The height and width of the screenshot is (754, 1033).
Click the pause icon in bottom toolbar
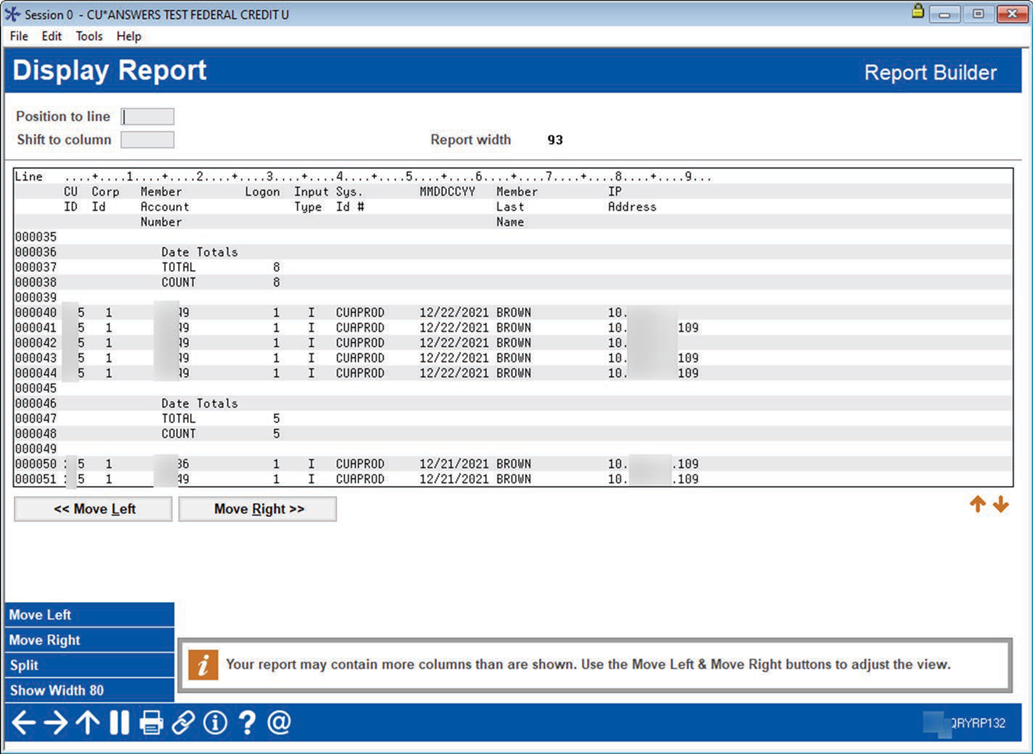point(119,722)
